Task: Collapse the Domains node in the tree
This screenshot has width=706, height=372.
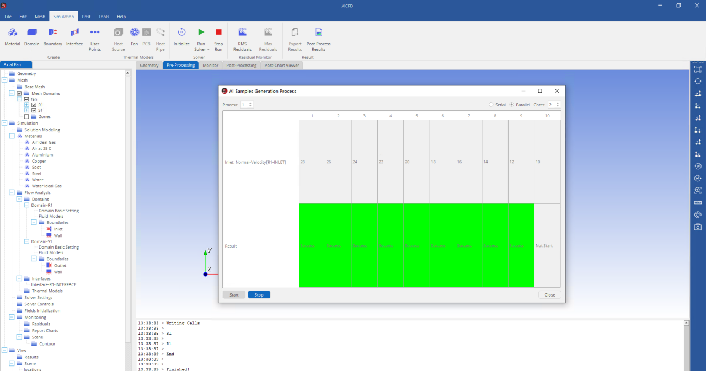Action: [19, 199]
